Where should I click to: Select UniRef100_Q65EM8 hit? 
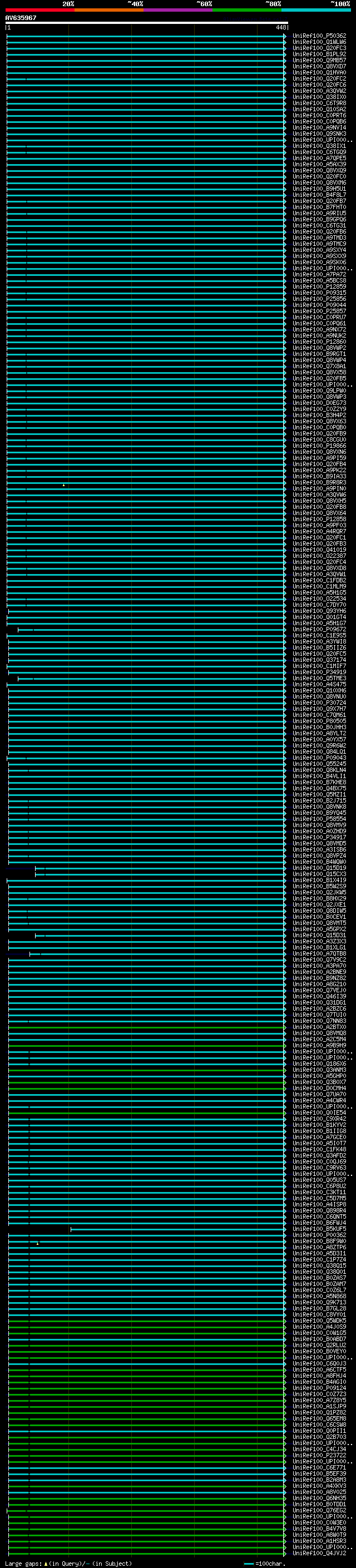pos(319,1418)
